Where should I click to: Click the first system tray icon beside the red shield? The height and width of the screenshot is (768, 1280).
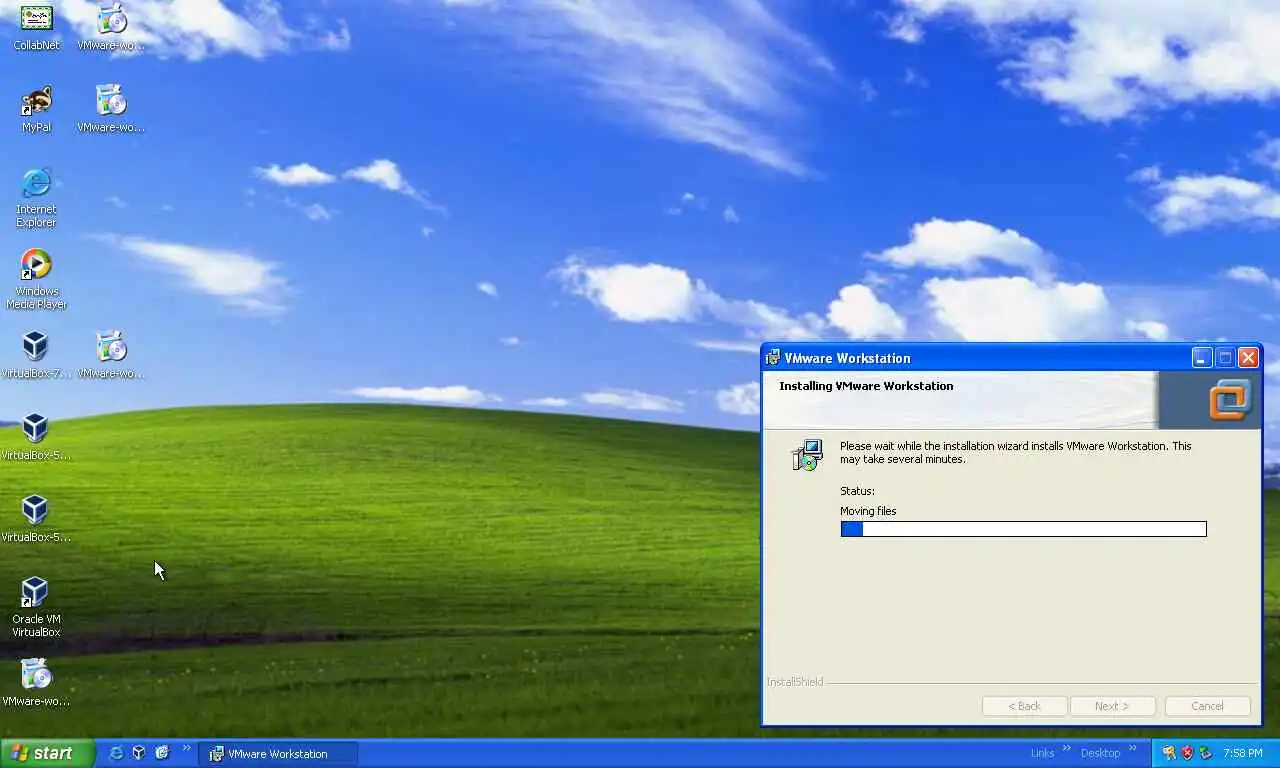[x=1168, y=753]
